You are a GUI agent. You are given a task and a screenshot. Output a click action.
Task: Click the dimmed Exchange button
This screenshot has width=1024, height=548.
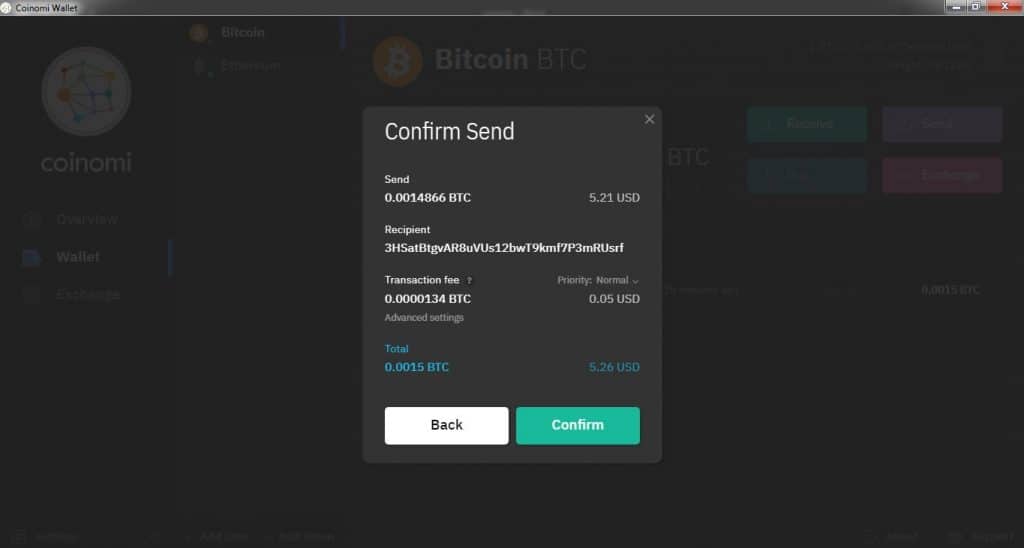942,175
